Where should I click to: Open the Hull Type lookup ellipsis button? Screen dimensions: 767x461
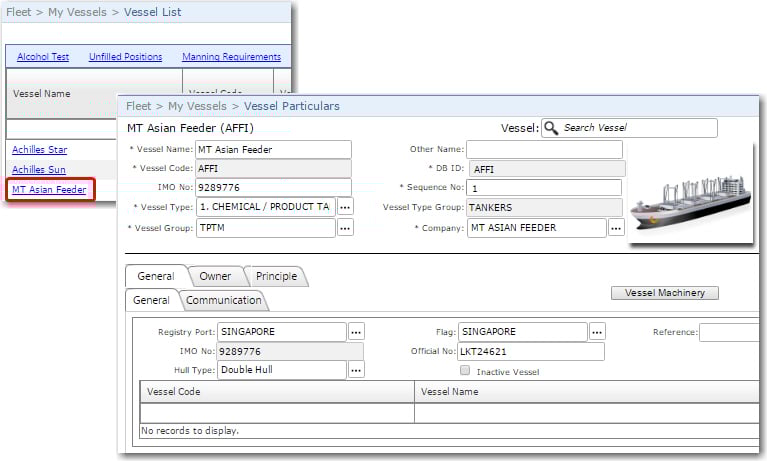point(357,370)
